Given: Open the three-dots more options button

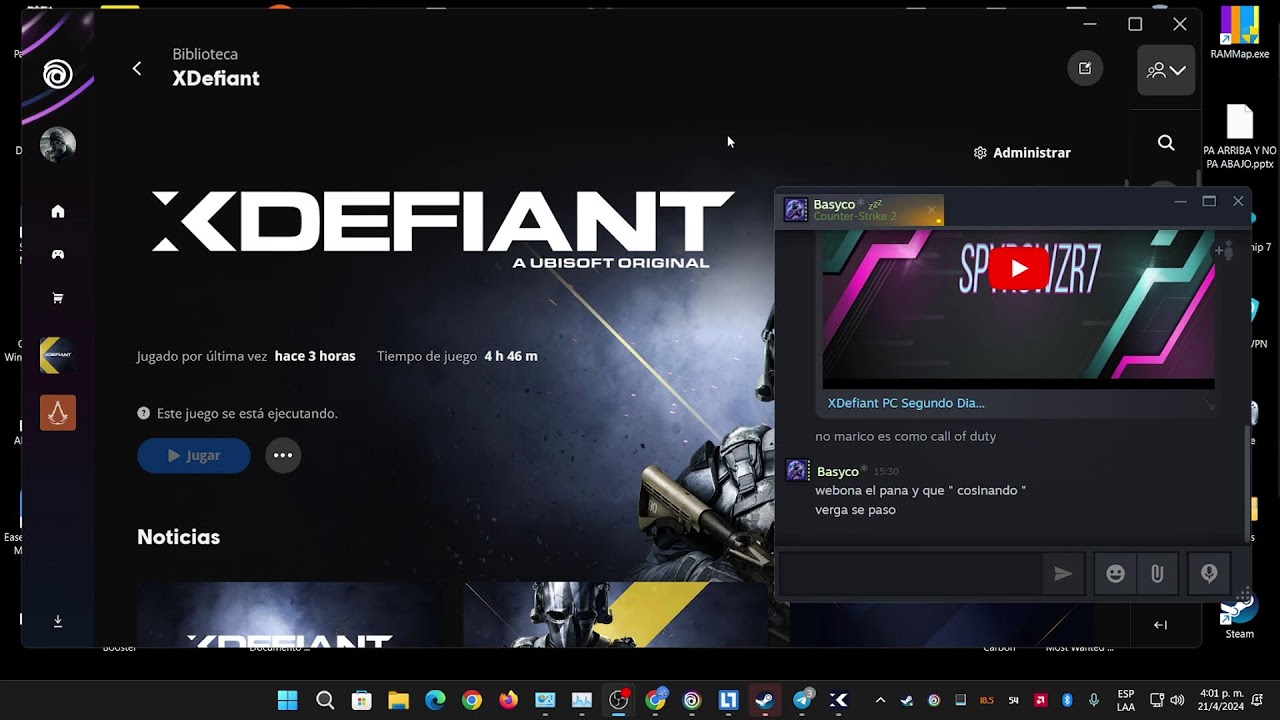Looking at the screenshot, I should [283, 455].
